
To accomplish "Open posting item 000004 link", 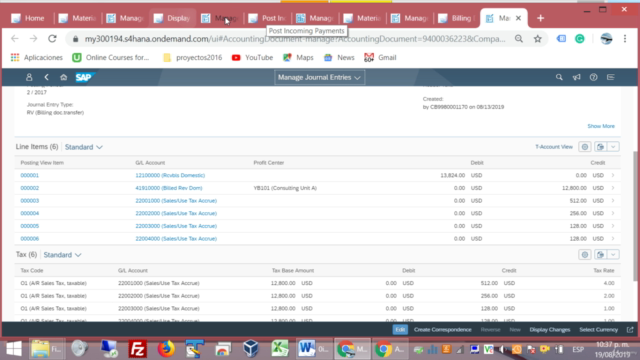I will pos(30,213).
